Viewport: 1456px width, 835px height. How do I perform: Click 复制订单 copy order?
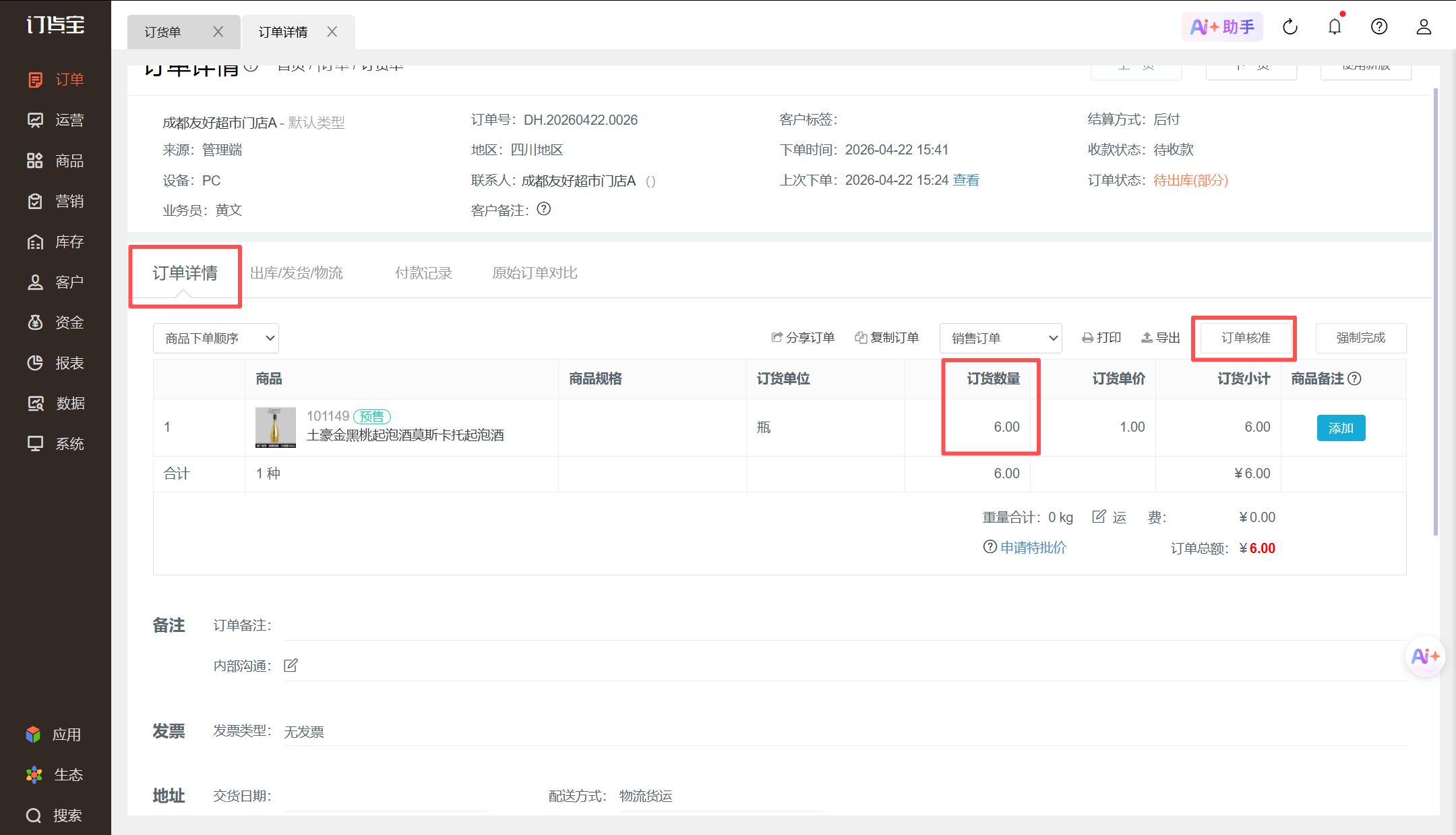[887, 338]
